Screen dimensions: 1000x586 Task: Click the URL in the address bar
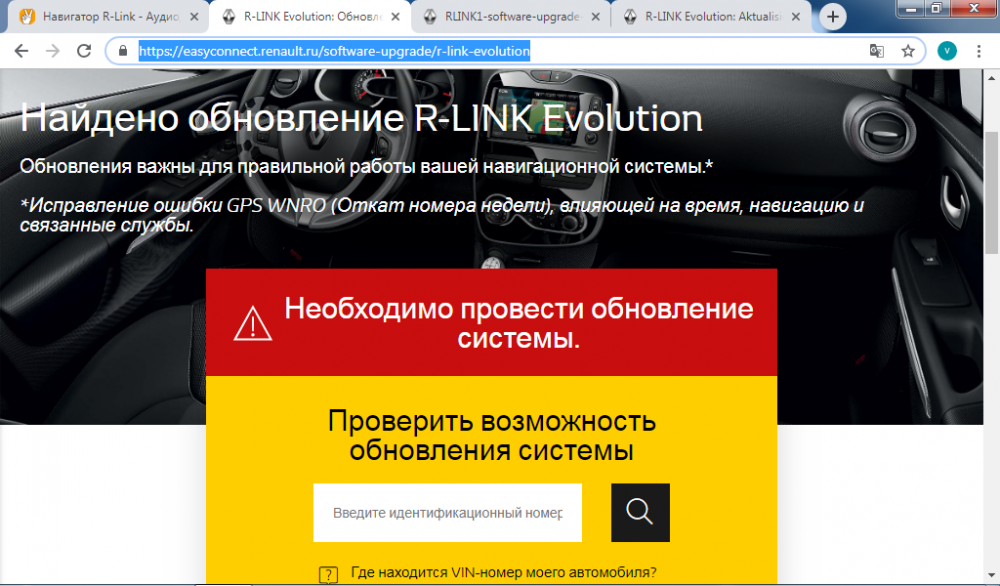click(x=334, y=51)
